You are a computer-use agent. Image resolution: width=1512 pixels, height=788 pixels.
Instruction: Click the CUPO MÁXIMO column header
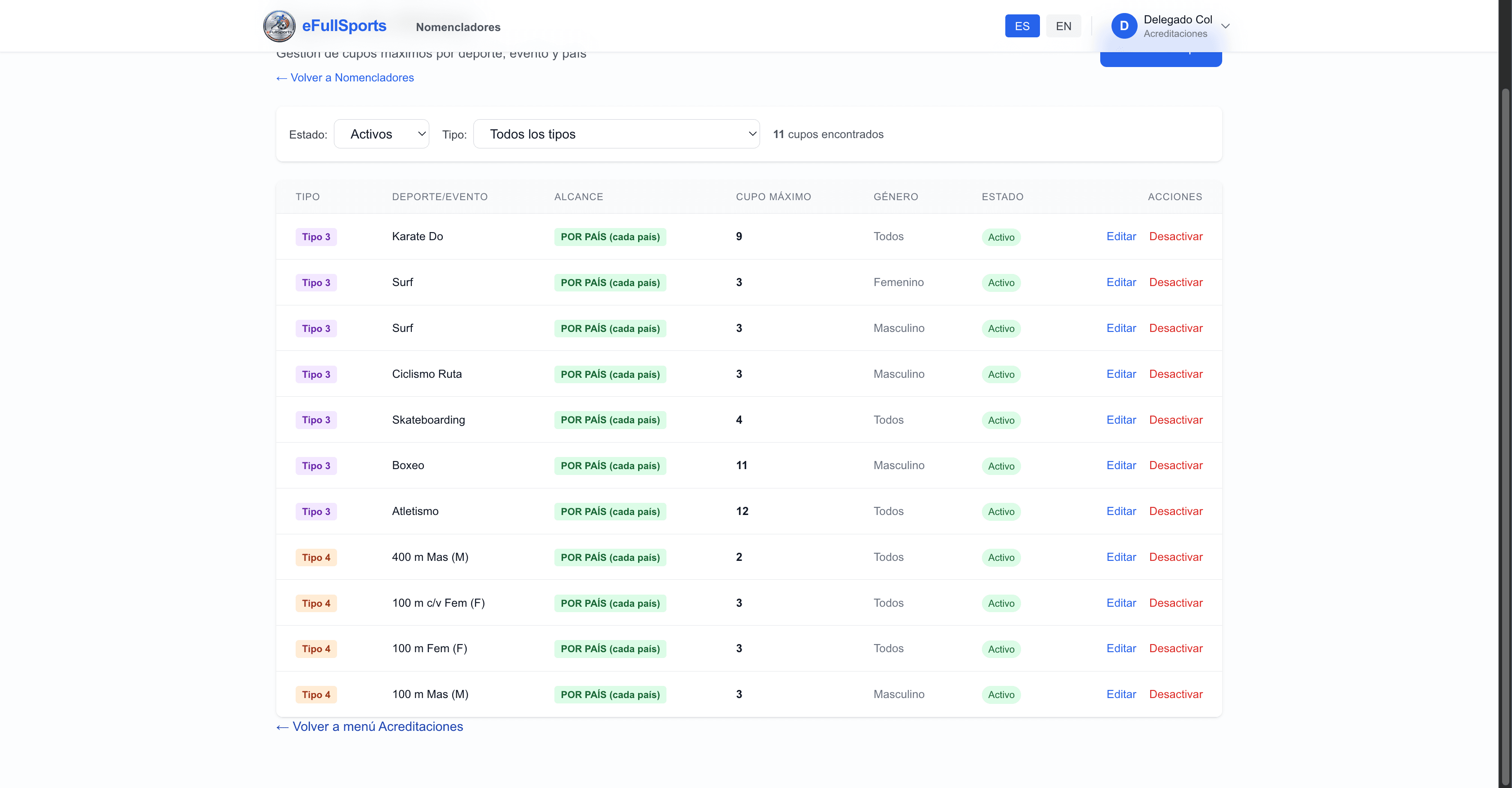(x=773, y=197)
